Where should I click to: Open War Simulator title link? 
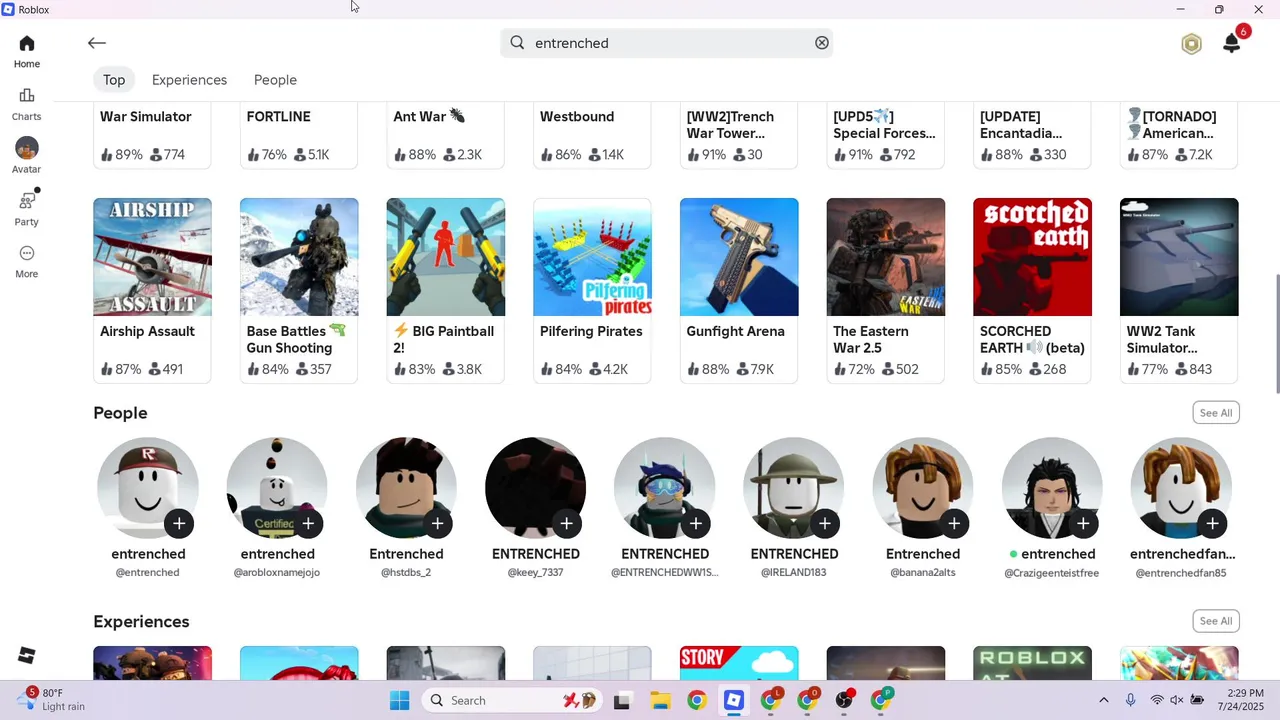[x=146, y=117]
